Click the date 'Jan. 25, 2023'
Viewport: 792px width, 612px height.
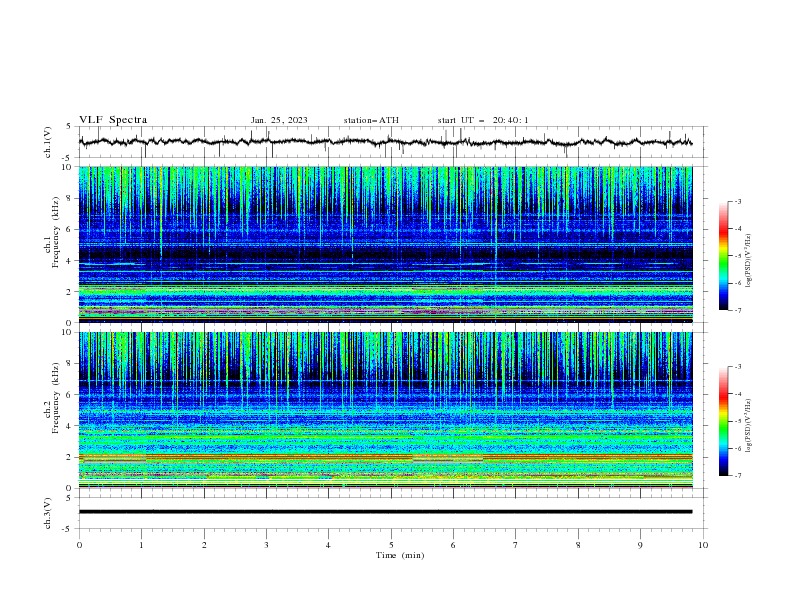(279, 120)
